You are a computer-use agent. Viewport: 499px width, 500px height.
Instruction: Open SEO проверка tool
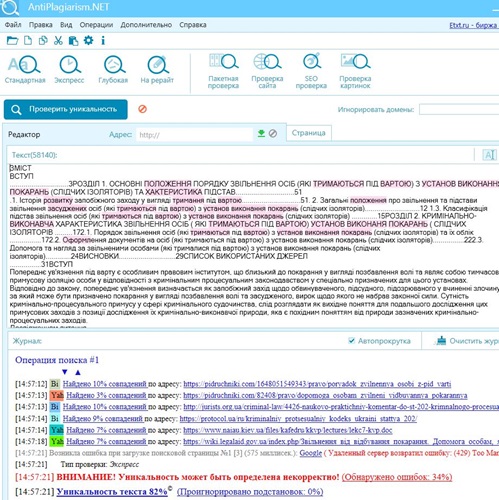tap(311, 71)
